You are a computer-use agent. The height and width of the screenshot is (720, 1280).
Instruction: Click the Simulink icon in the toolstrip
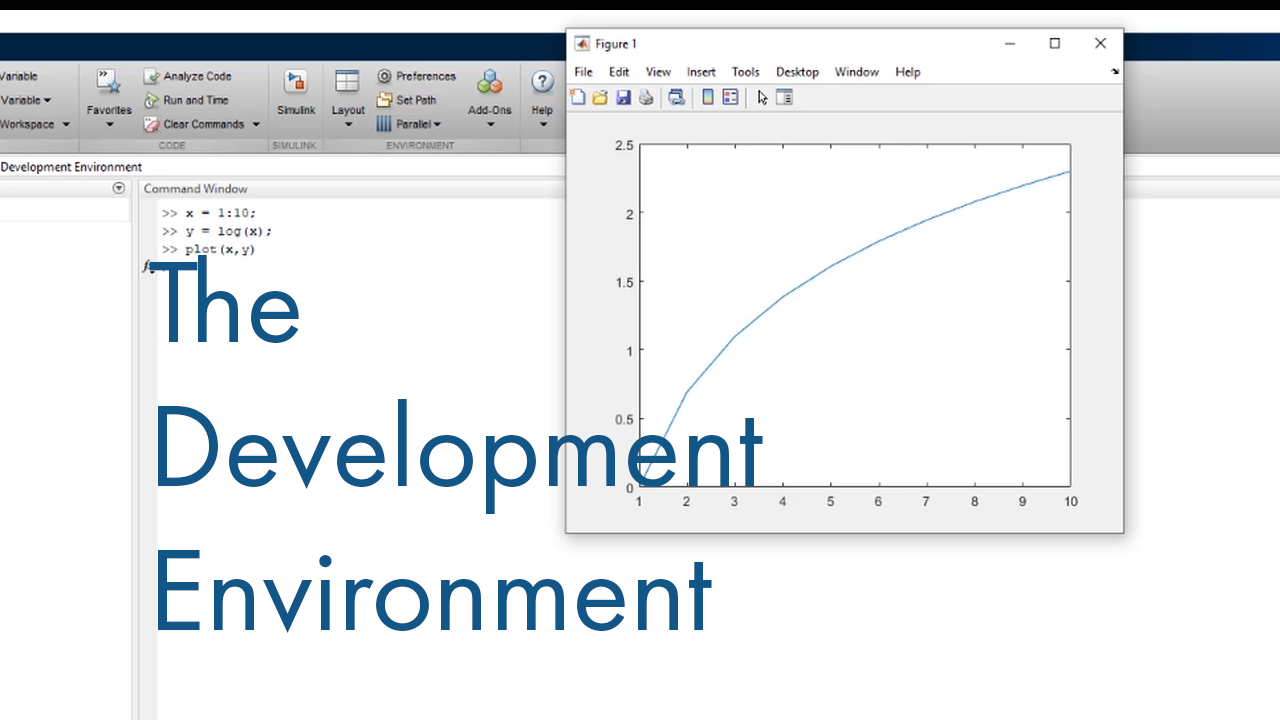coord(296,84)
